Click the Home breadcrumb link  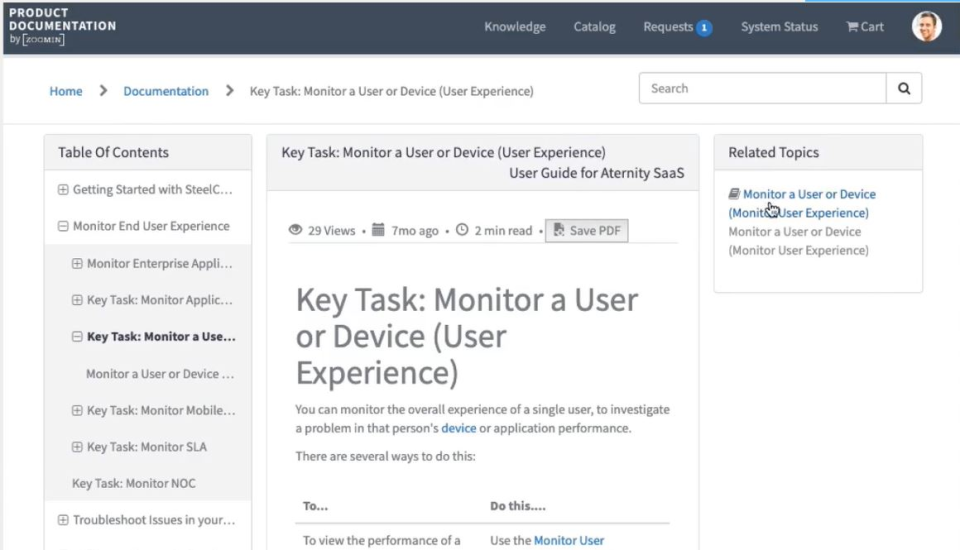(66, 91)
